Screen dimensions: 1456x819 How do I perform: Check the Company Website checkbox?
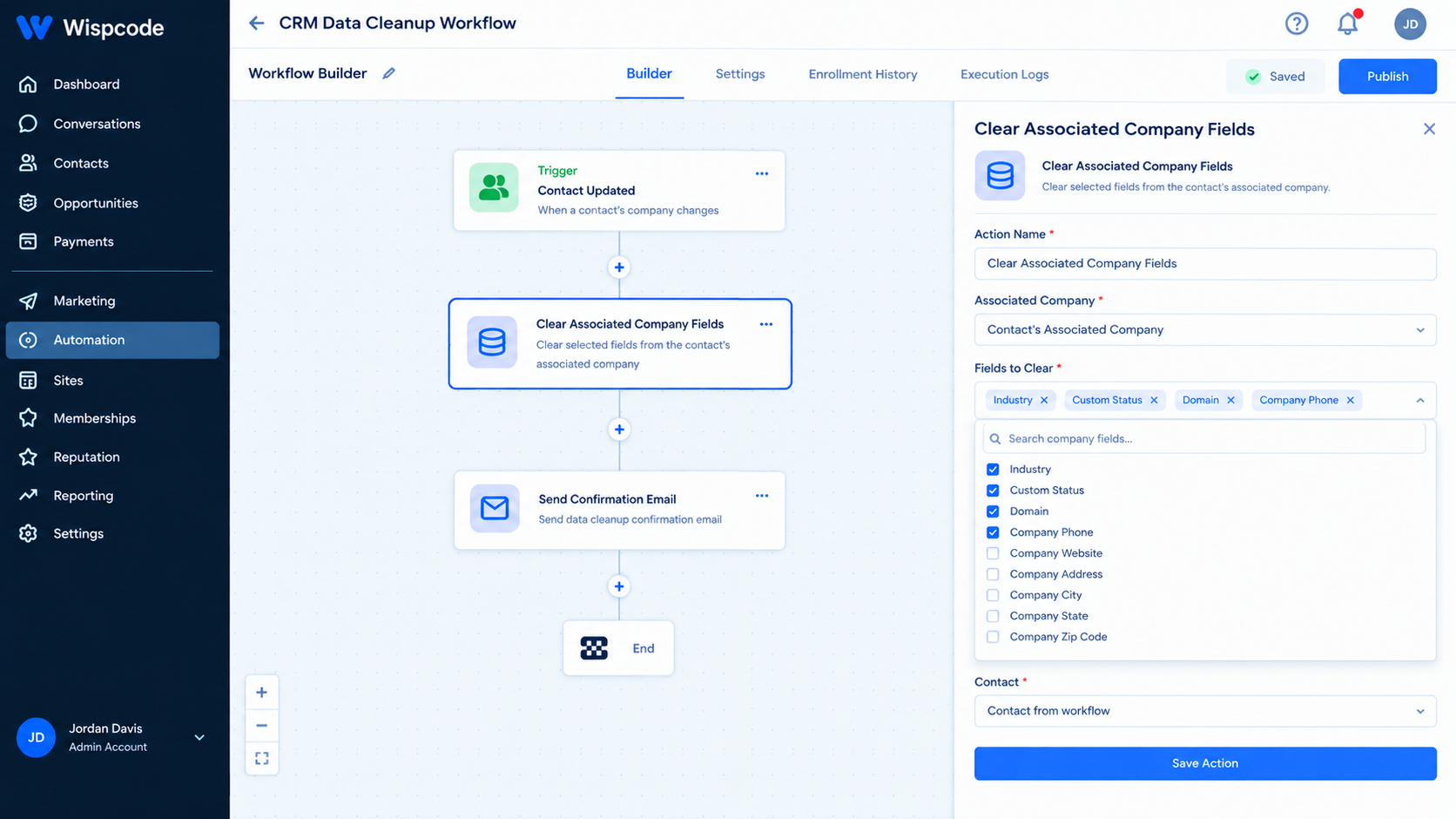pos(993,553)
